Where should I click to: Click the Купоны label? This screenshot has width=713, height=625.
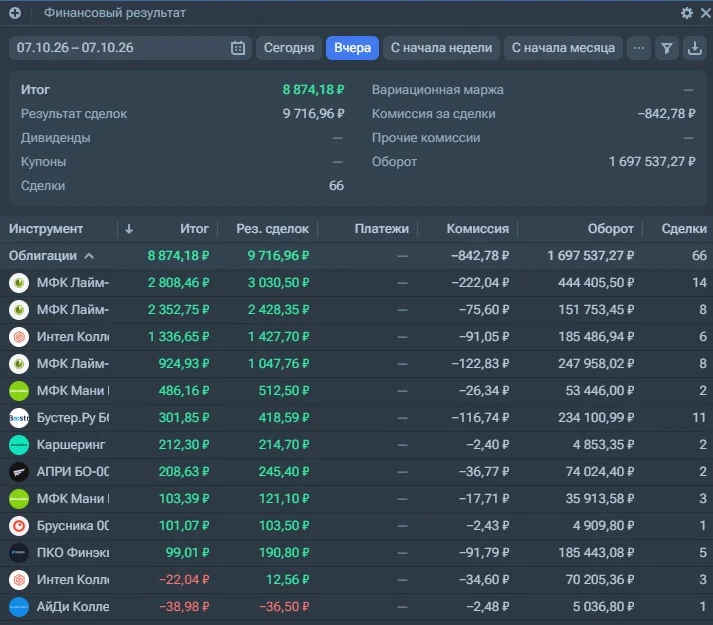[43, 162]
